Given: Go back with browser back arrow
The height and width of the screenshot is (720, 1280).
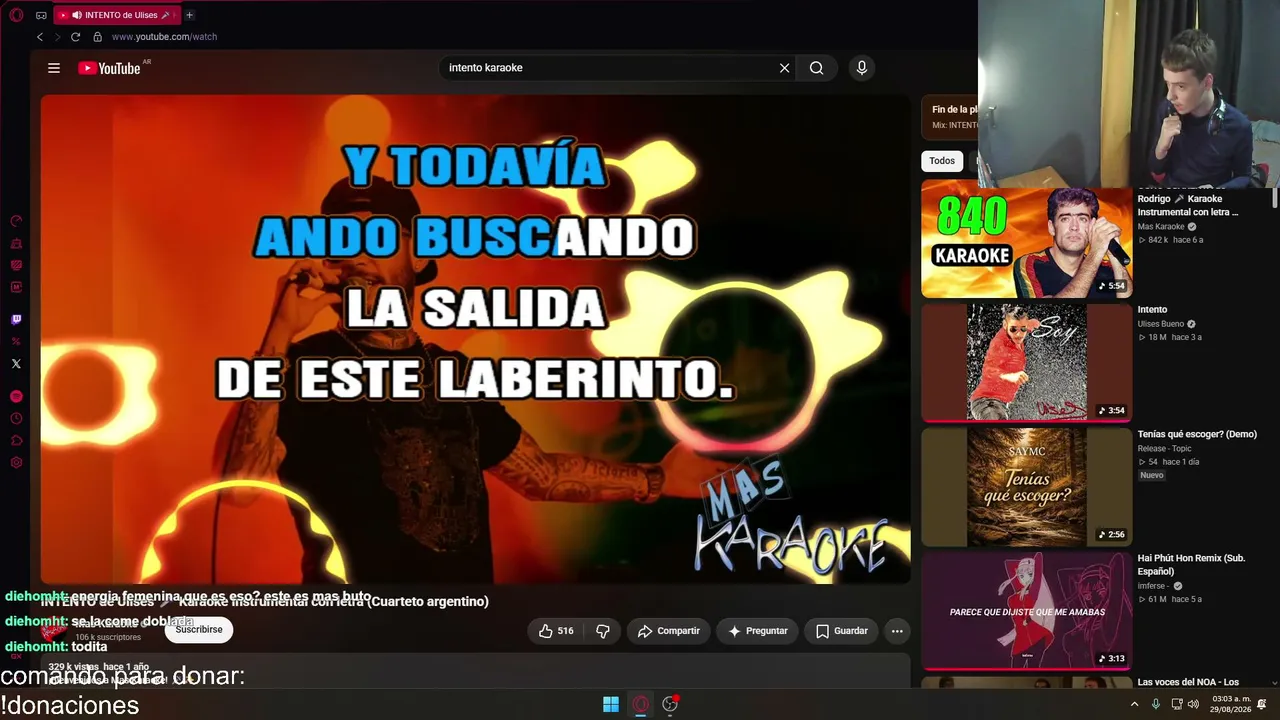Looking at the screenshot, I should coord(40,37).
